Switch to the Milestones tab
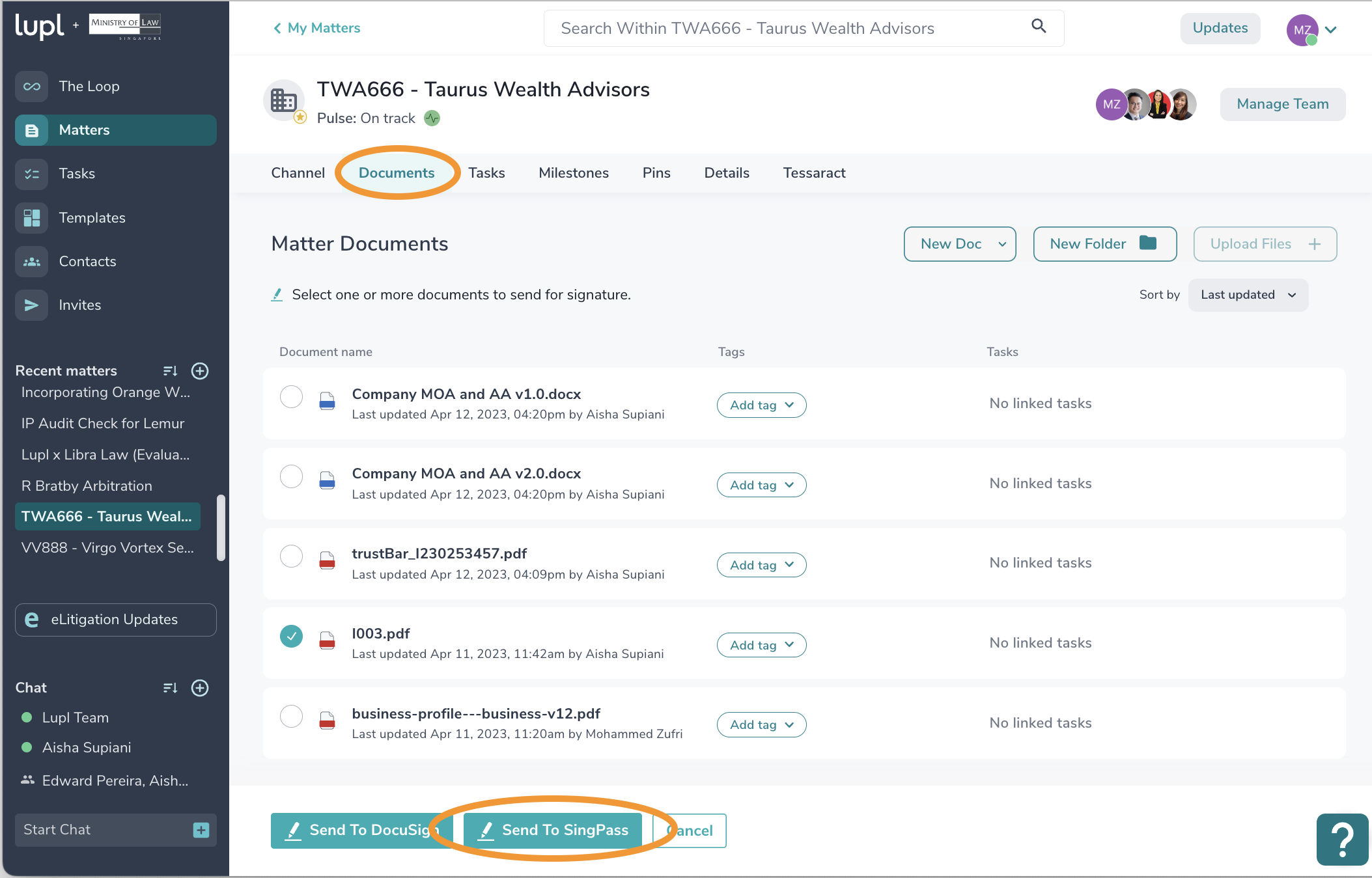The width and height of the screenshot is (1372, 878). click(x=573, y=172)
